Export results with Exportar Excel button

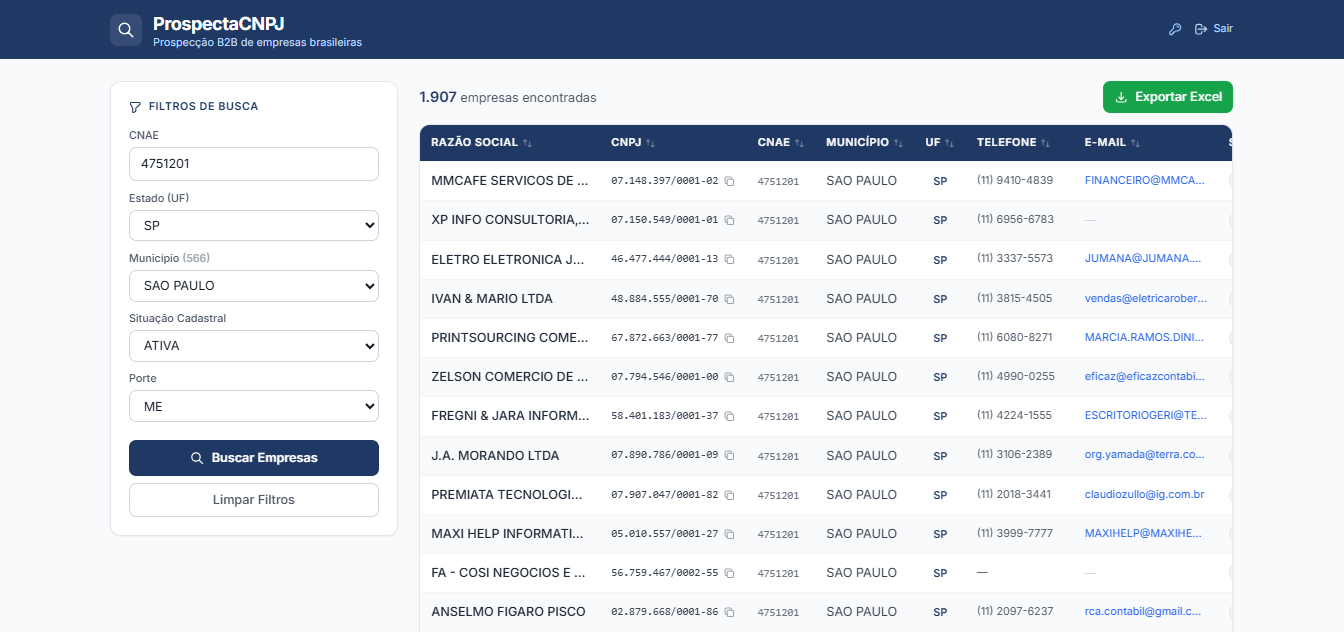tap(1168, 97)
